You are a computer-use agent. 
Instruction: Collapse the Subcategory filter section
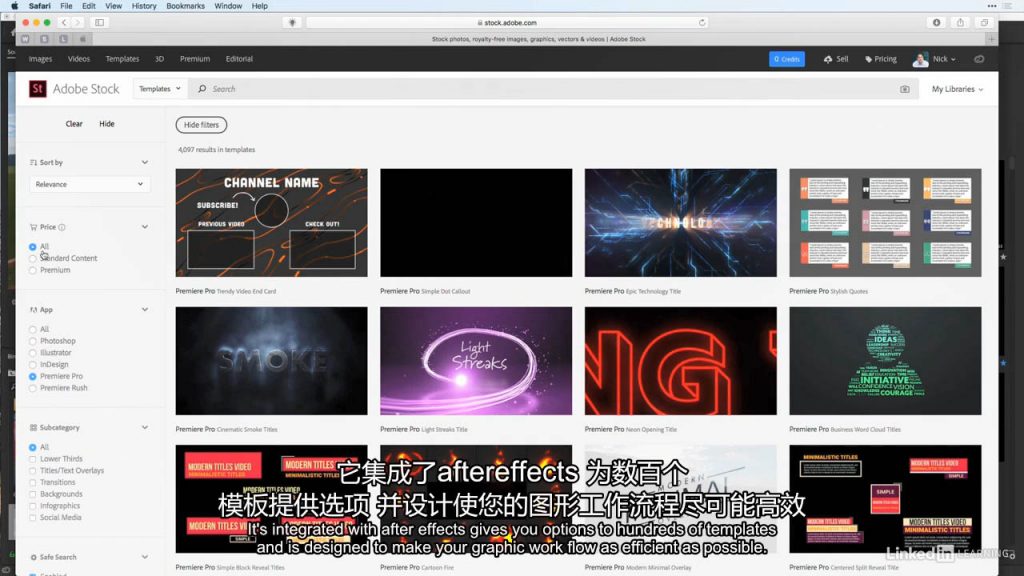pyautogui.click(x=145, y=427)
